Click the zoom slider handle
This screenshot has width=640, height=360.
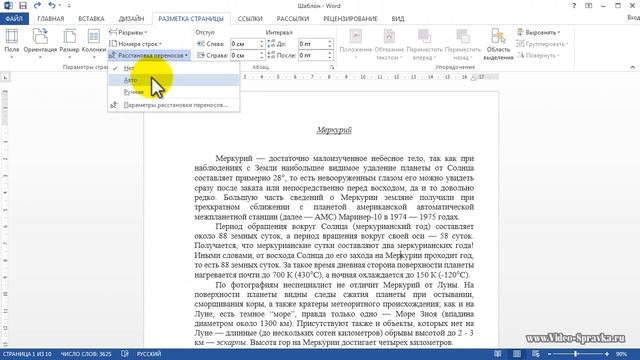click(x=576, y=354)
